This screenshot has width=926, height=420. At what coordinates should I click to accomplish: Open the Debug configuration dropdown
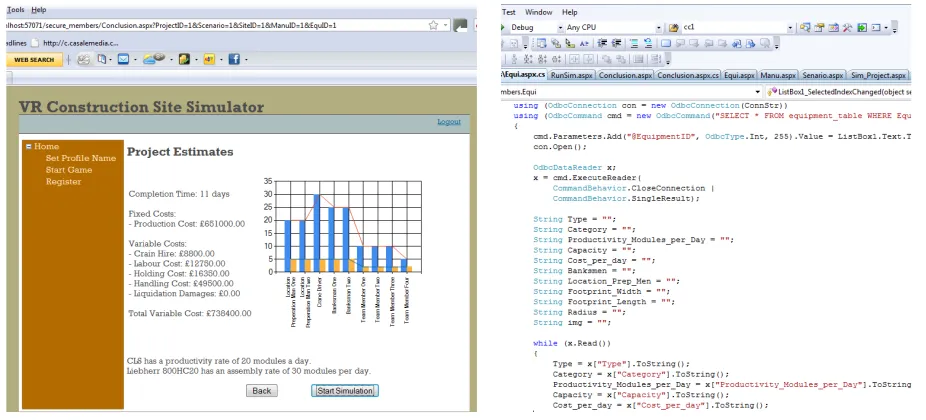coord(560,28)
